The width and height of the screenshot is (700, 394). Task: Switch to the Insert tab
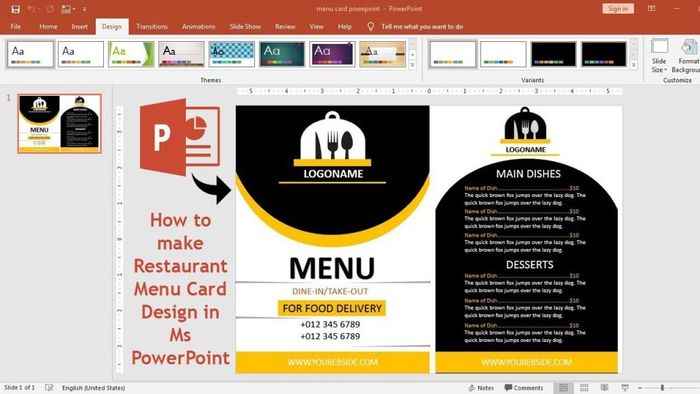click(79, 27)
